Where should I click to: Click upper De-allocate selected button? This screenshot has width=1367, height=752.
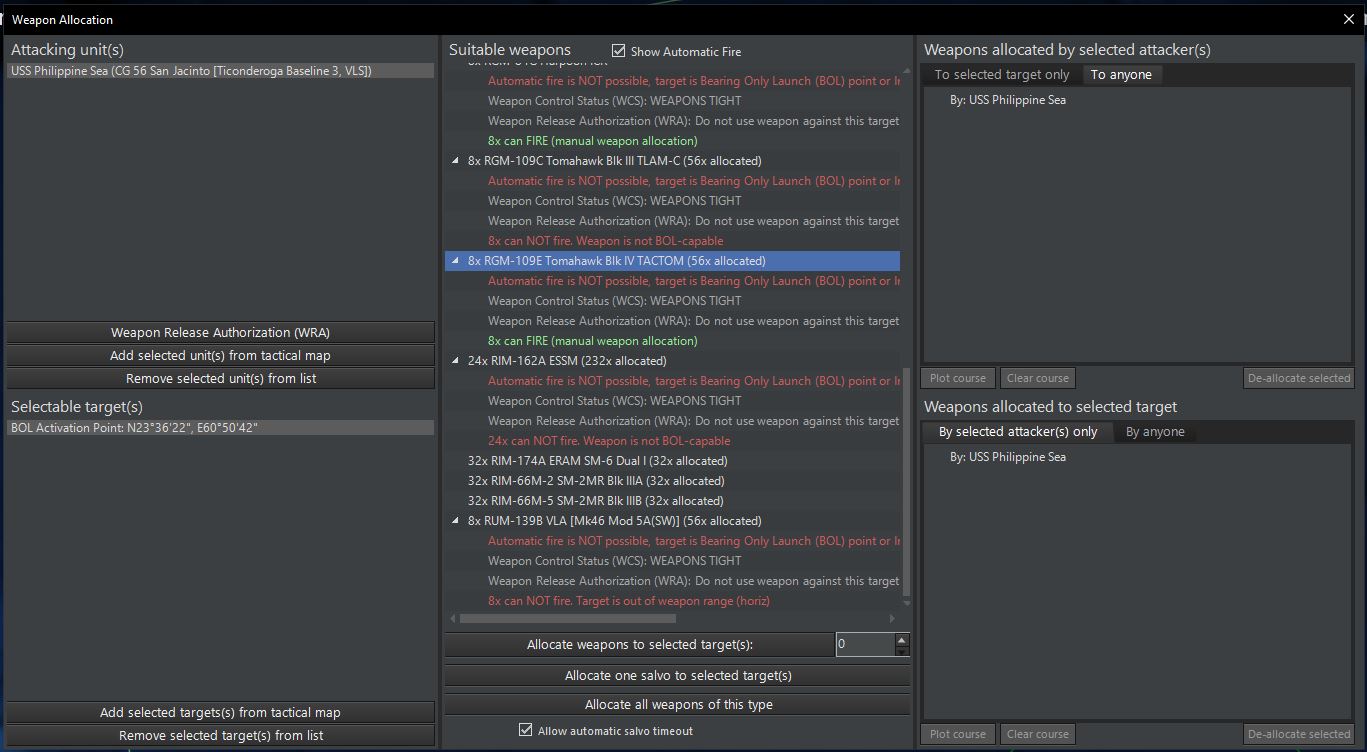1299,378
